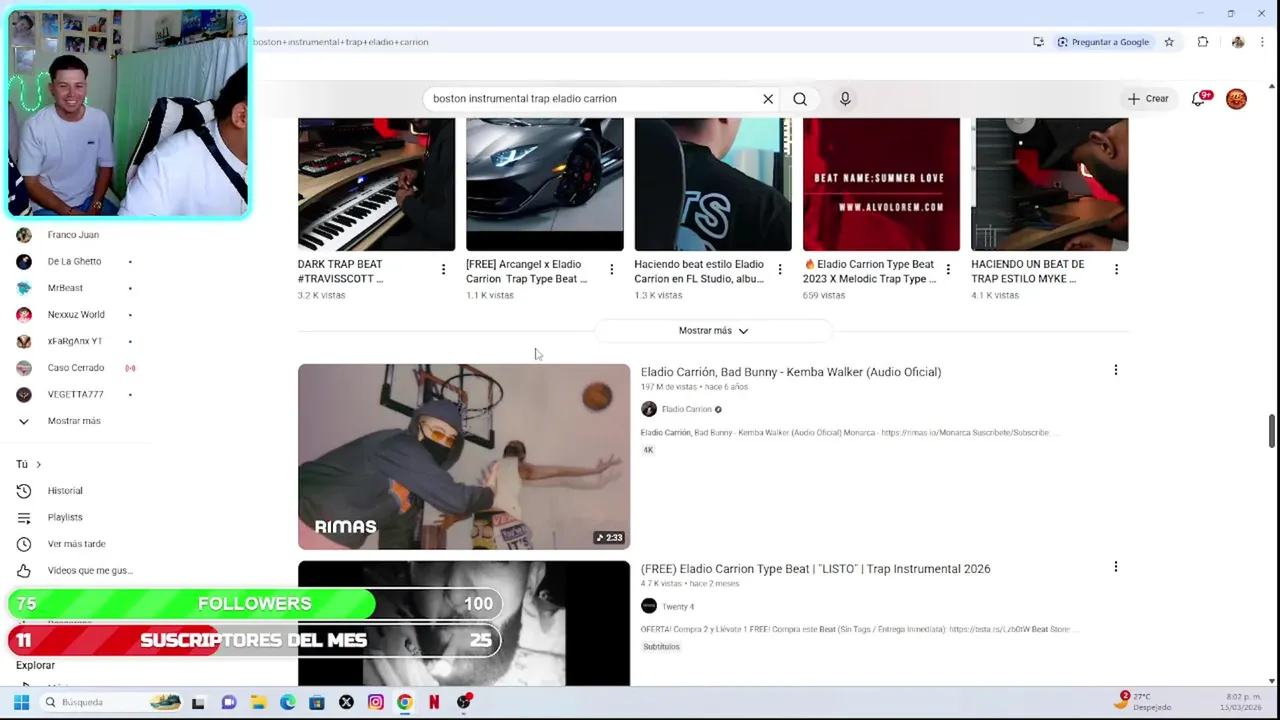This screenshot has height=720, width=1280.
Task: Click the Subtítulos badge on LISTO video
Action: click(661, 647)
